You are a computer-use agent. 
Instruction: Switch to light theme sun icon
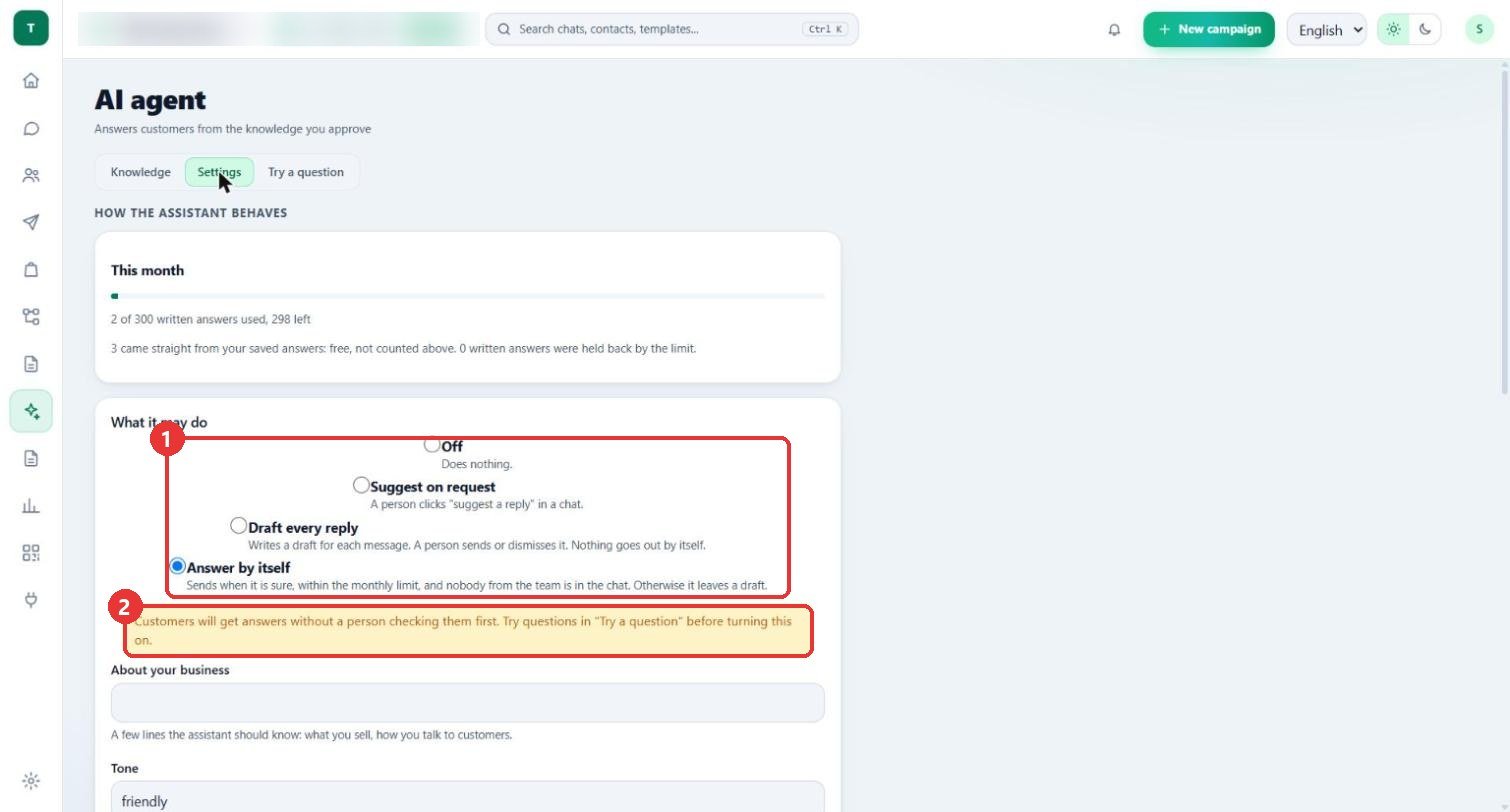(x=1393, y=29)
